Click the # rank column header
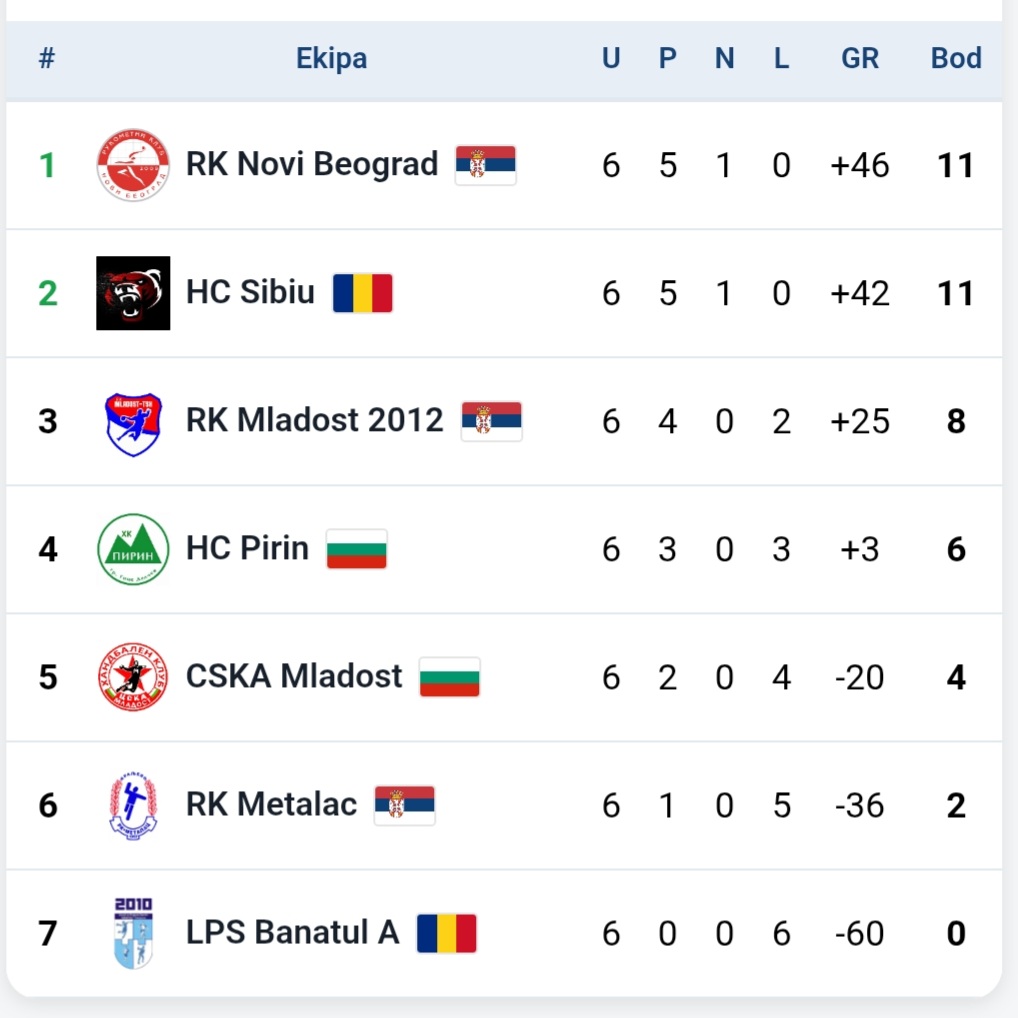Screen dimensions: 1018x1018 47,58
